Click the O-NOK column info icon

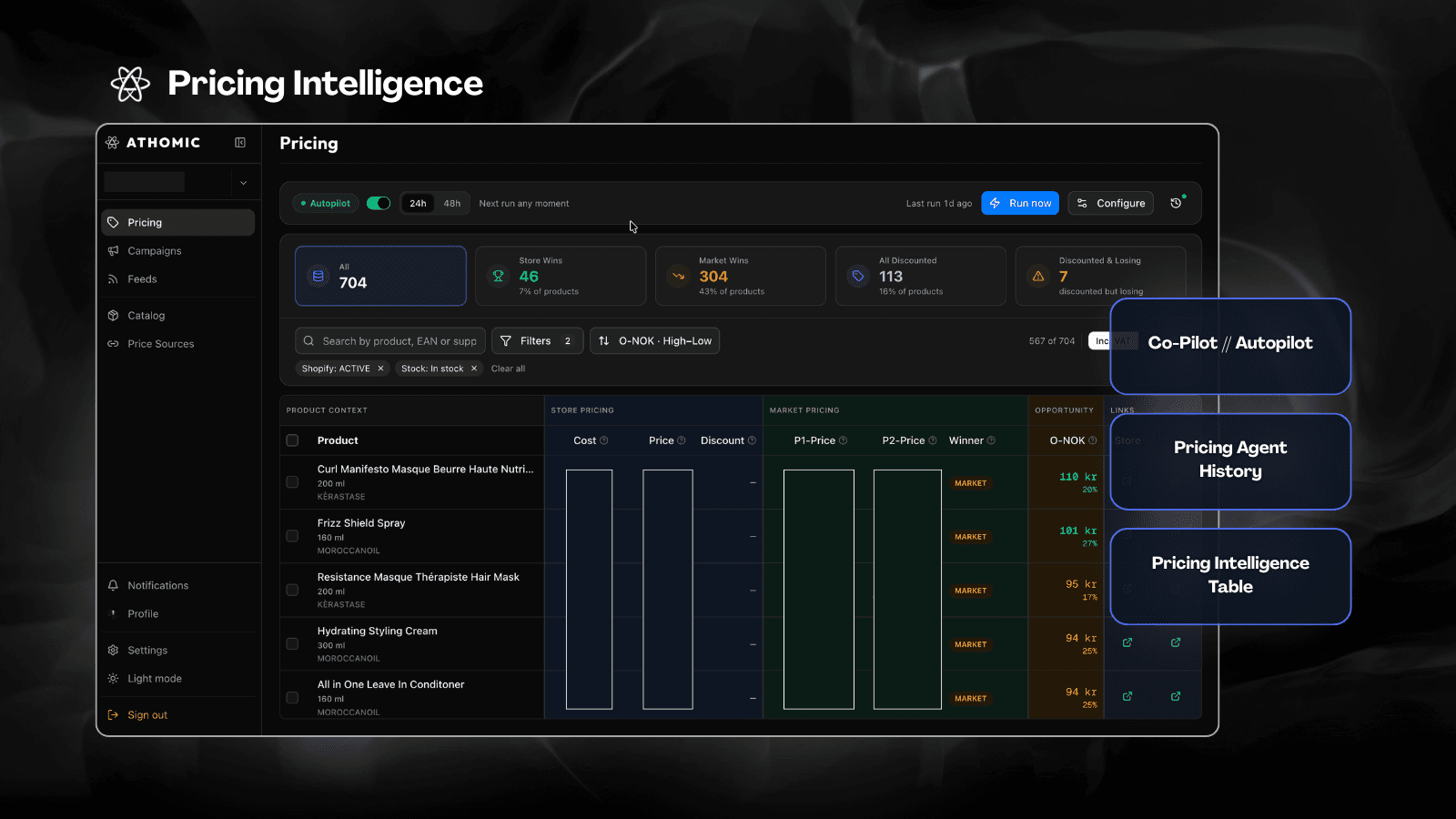pyautogui.click(x=1093, y=440)
